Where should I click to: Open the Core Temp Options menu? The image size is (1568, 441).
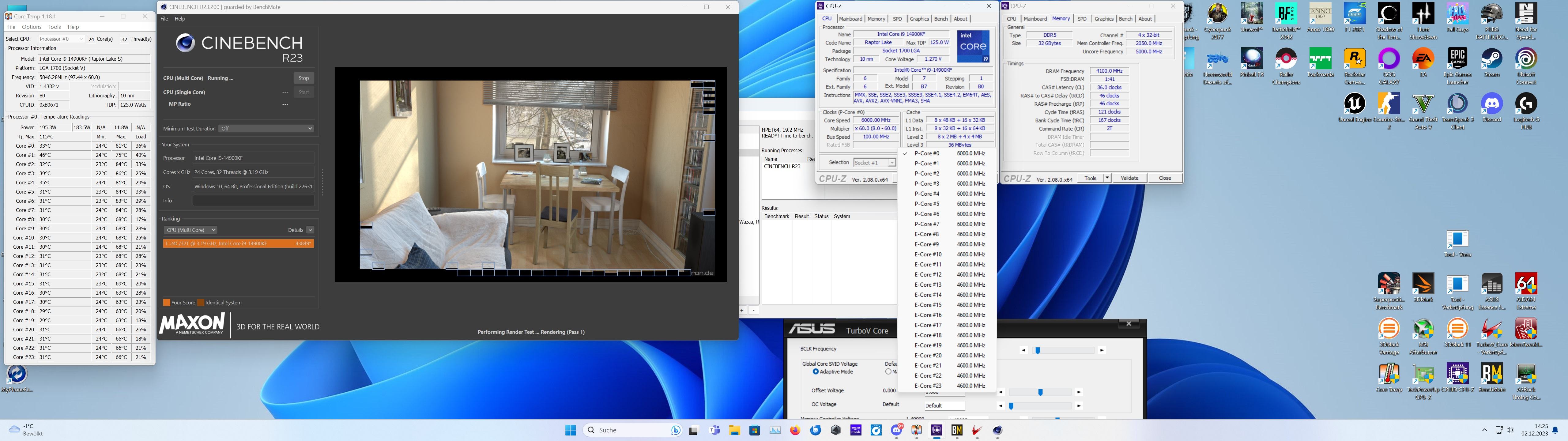pyautogui.click(x=32, y=27)
